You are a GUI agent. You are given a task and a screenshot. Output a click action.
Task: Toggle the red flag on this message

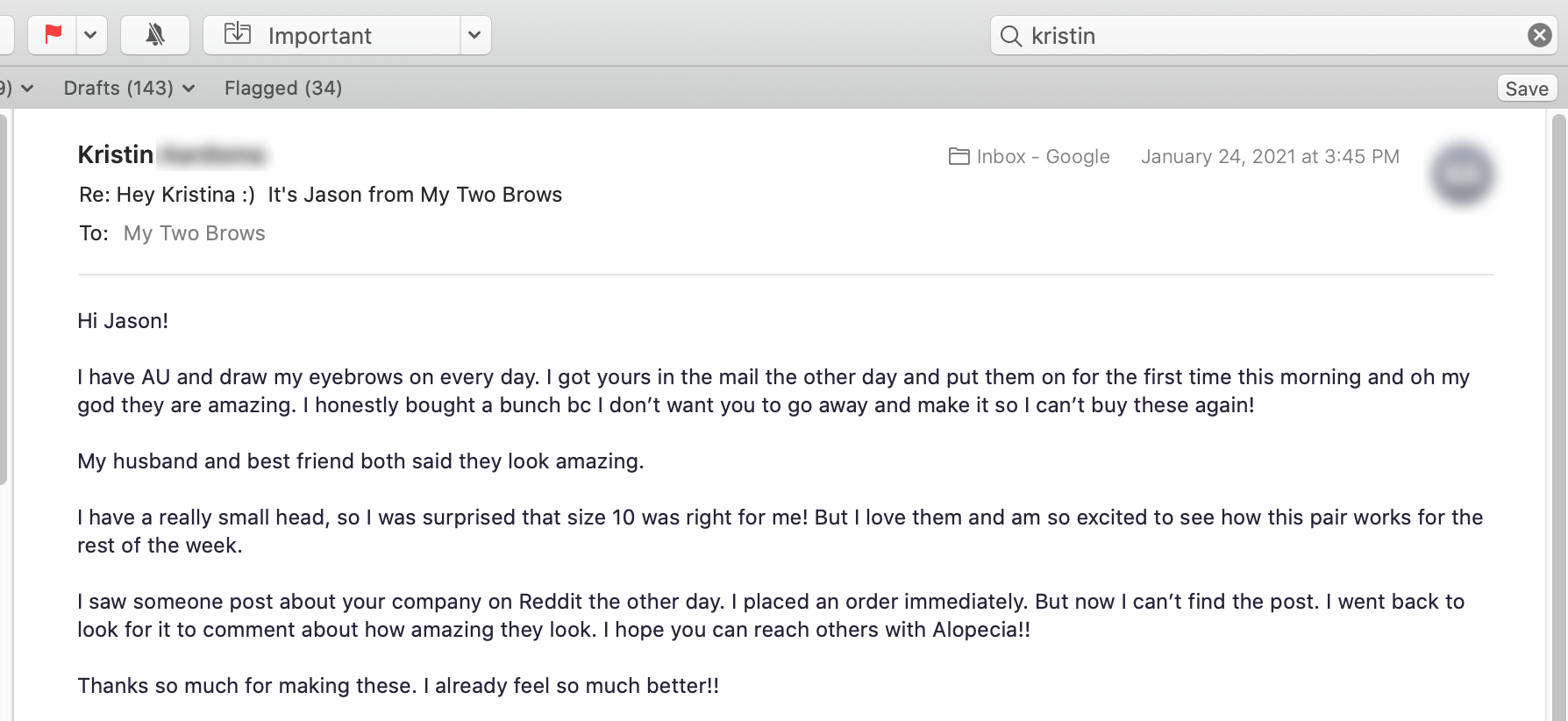(x=53, y=35)
